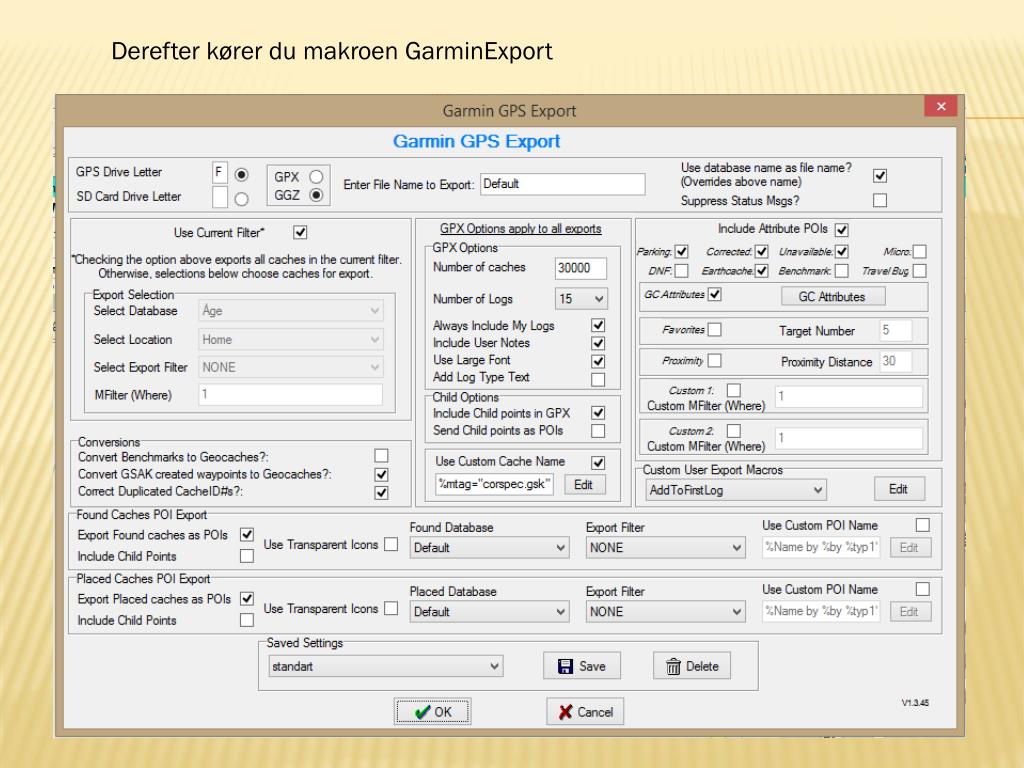Open the Placed Caches Export Filter dropdown

pos(665,611)
